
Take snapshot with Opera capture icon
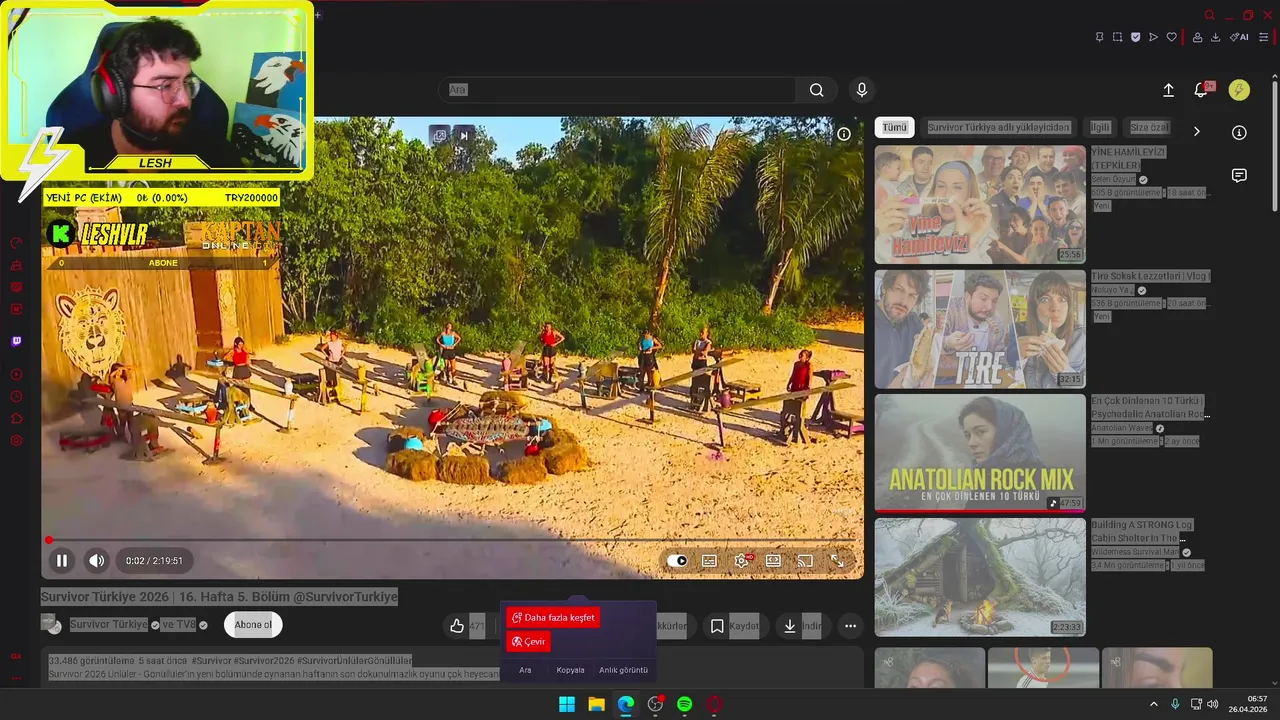[1117, 37]
